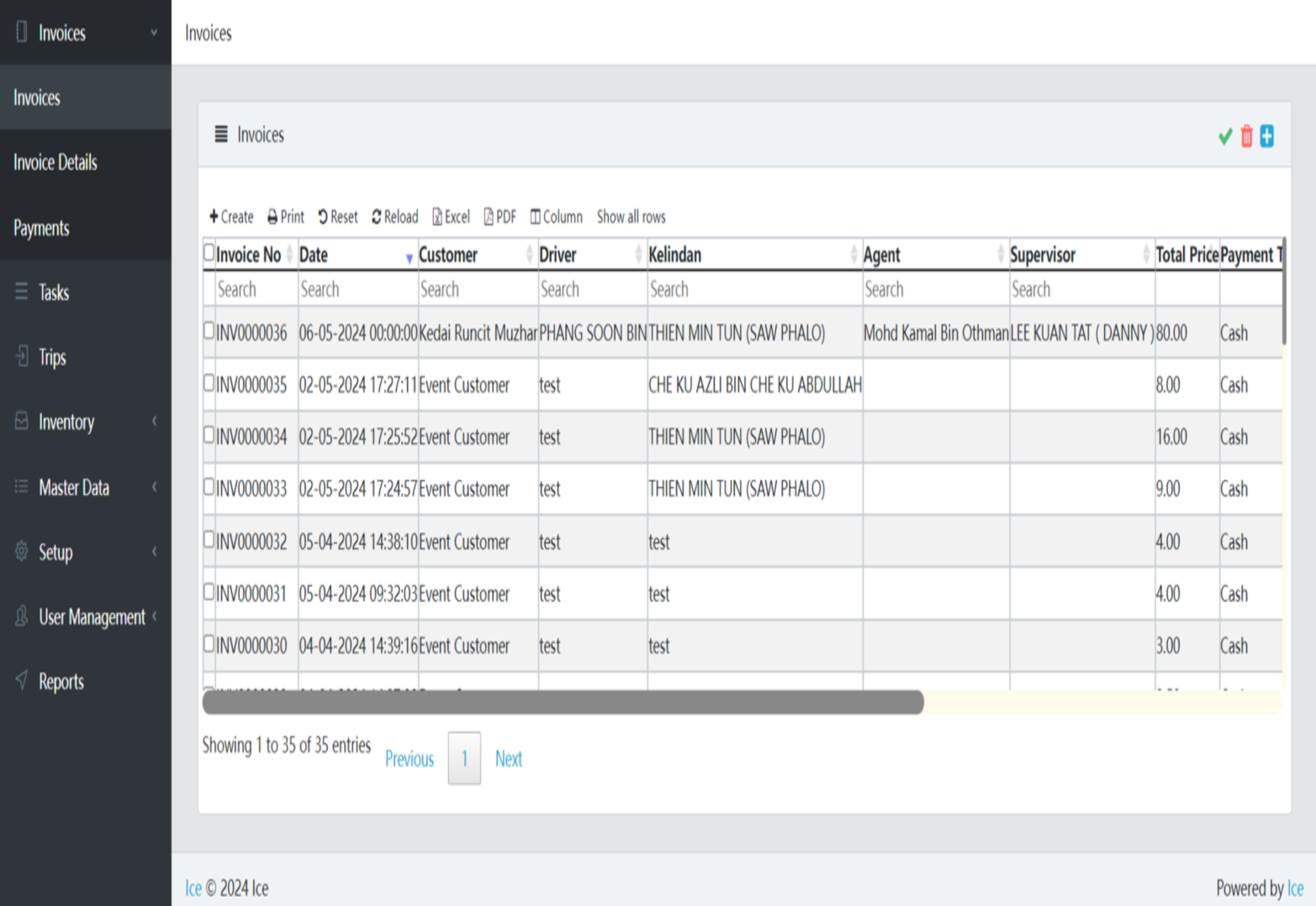Export the invoices as PDF
Image resolution: width=1316 pixels, height=906 pixels.
(x=499, y=217)
